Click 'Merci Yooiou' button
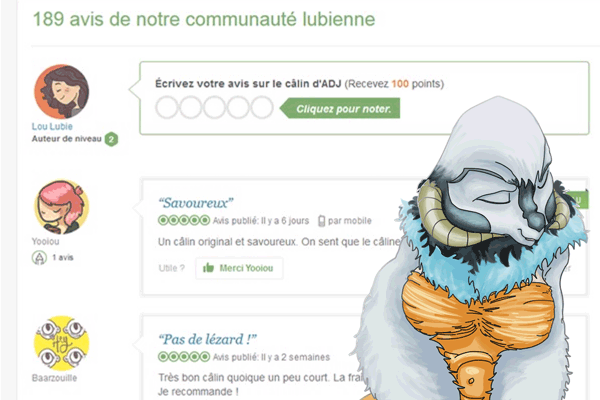600x400 pixels. pos(239,268)
